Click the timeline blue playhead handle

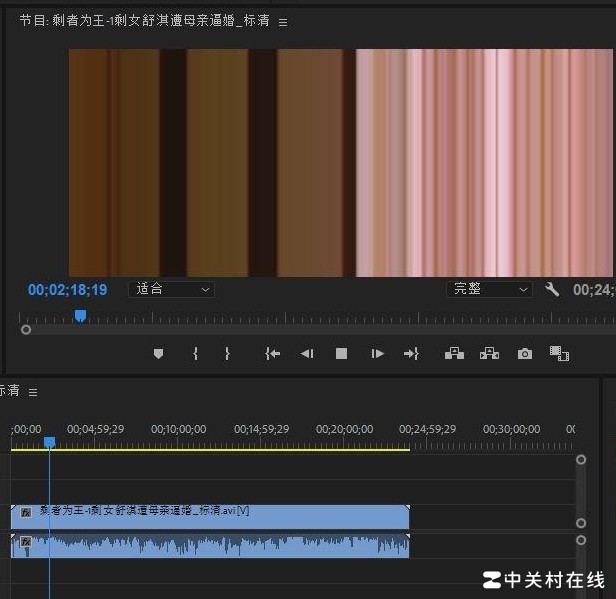tap(50, 442)
